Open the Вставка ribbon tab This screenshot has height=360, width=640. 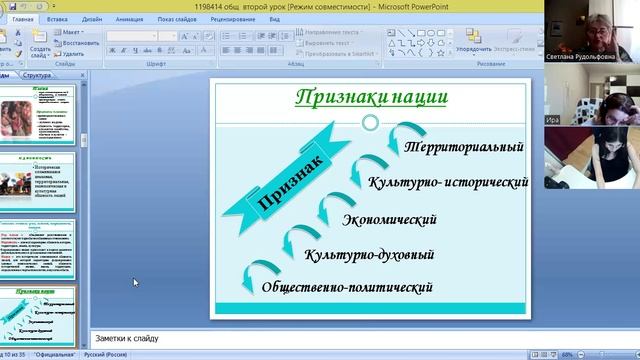(x=57, y=19)
